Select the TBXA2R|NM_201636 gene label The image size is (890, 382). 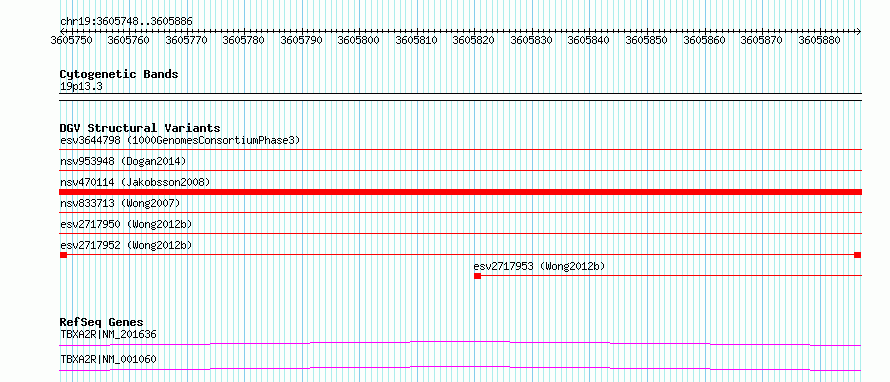pyautogui.click(x=108, y=334)
